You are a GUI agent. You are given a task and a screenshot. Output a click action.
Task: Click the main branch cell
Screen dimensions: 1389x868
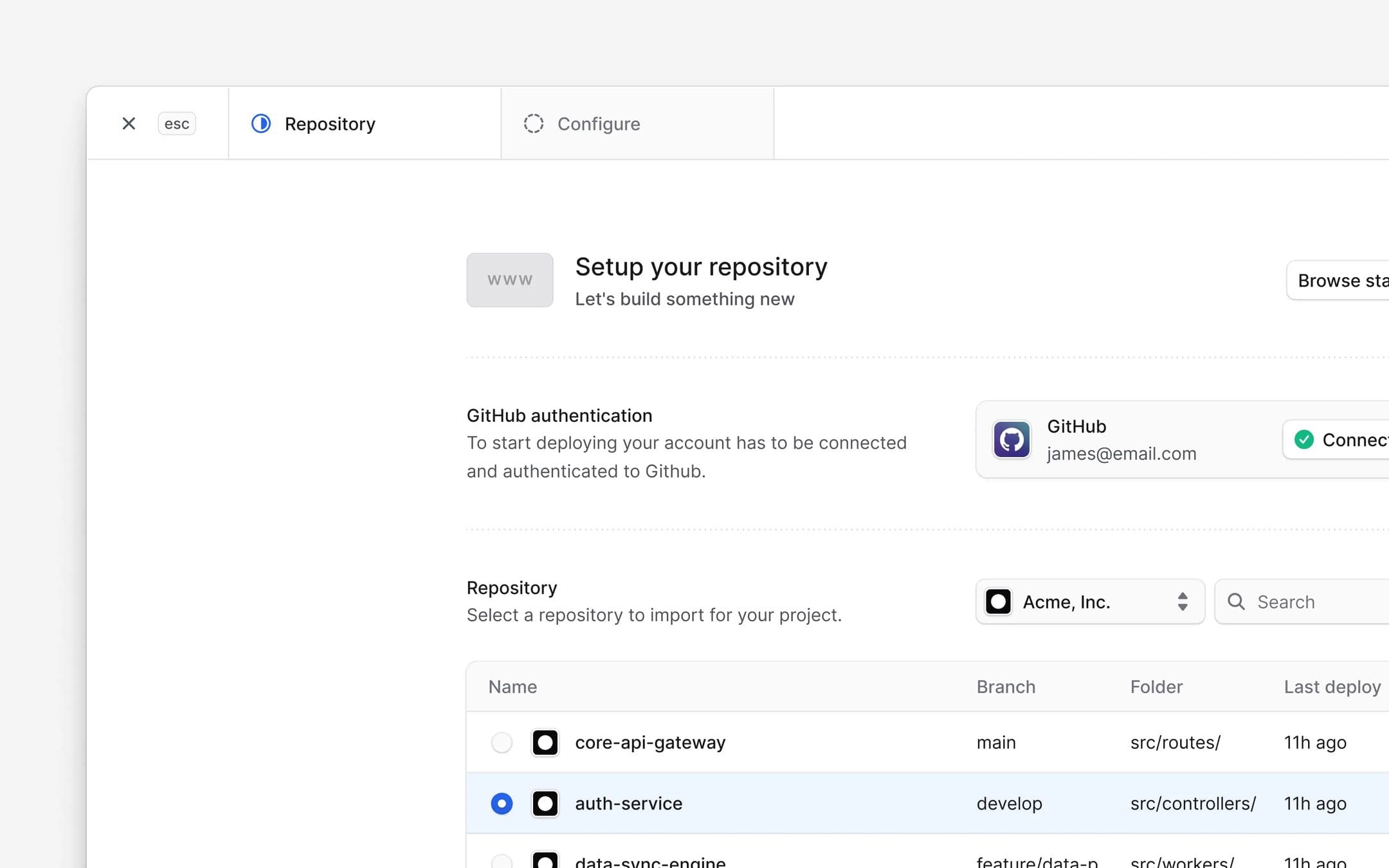point(996,743)
